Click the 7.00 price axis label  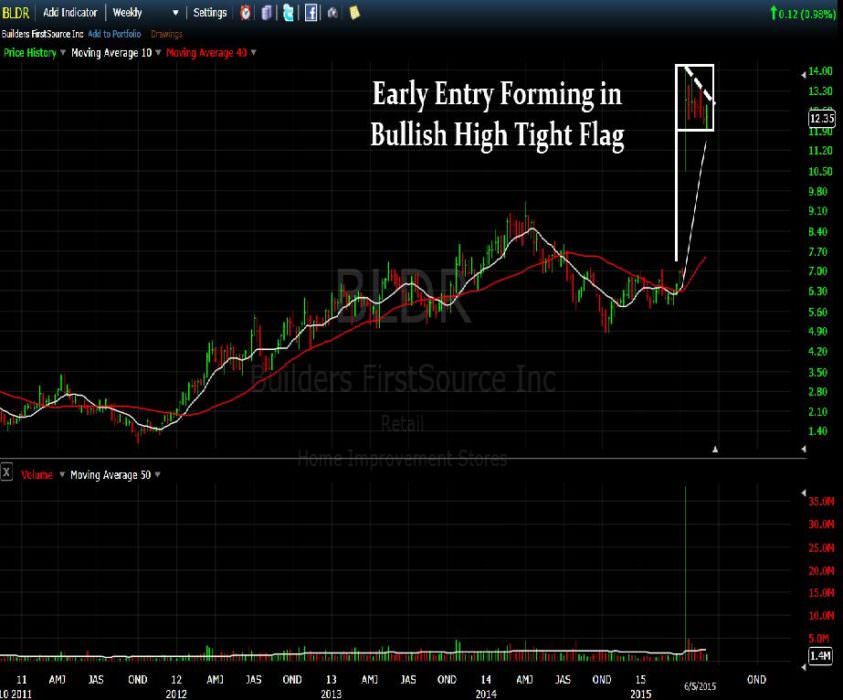(x=818, y=271)
